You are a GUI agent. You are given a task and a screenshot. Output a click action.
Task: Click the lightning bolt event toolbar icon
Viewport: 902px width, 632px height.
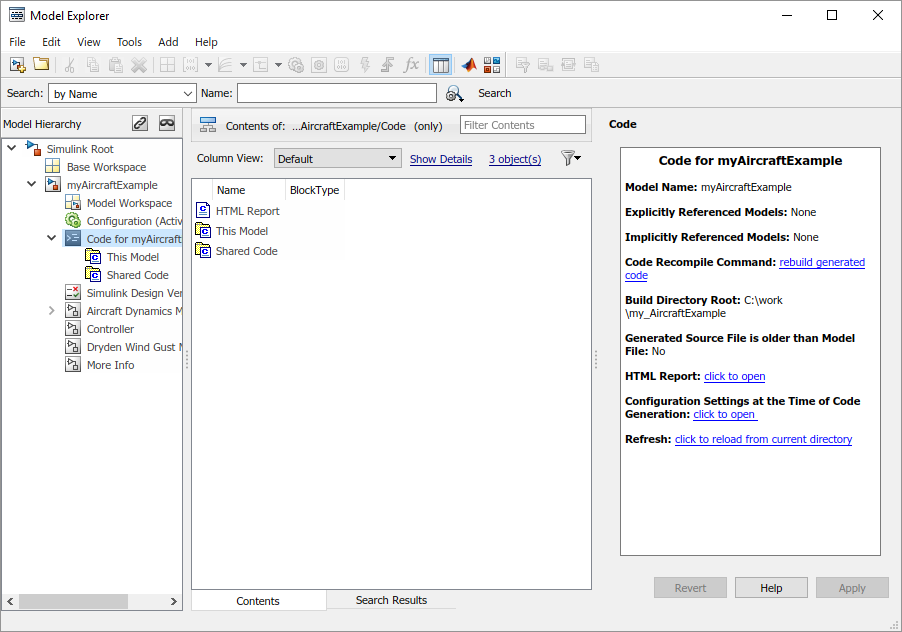365,65
